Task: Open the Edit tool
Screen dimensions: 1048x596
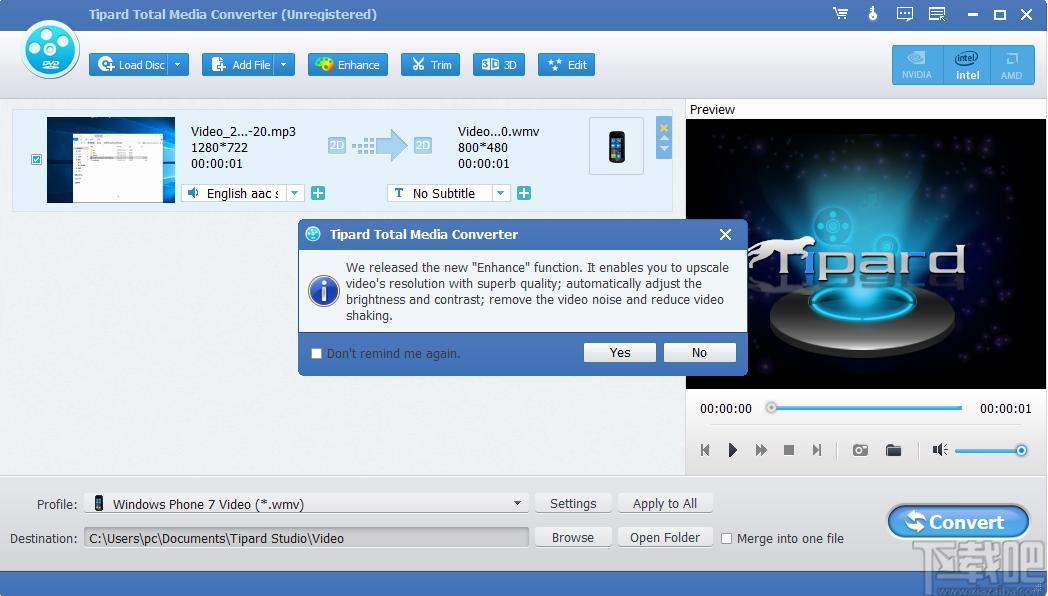Action: coord(566,65)
